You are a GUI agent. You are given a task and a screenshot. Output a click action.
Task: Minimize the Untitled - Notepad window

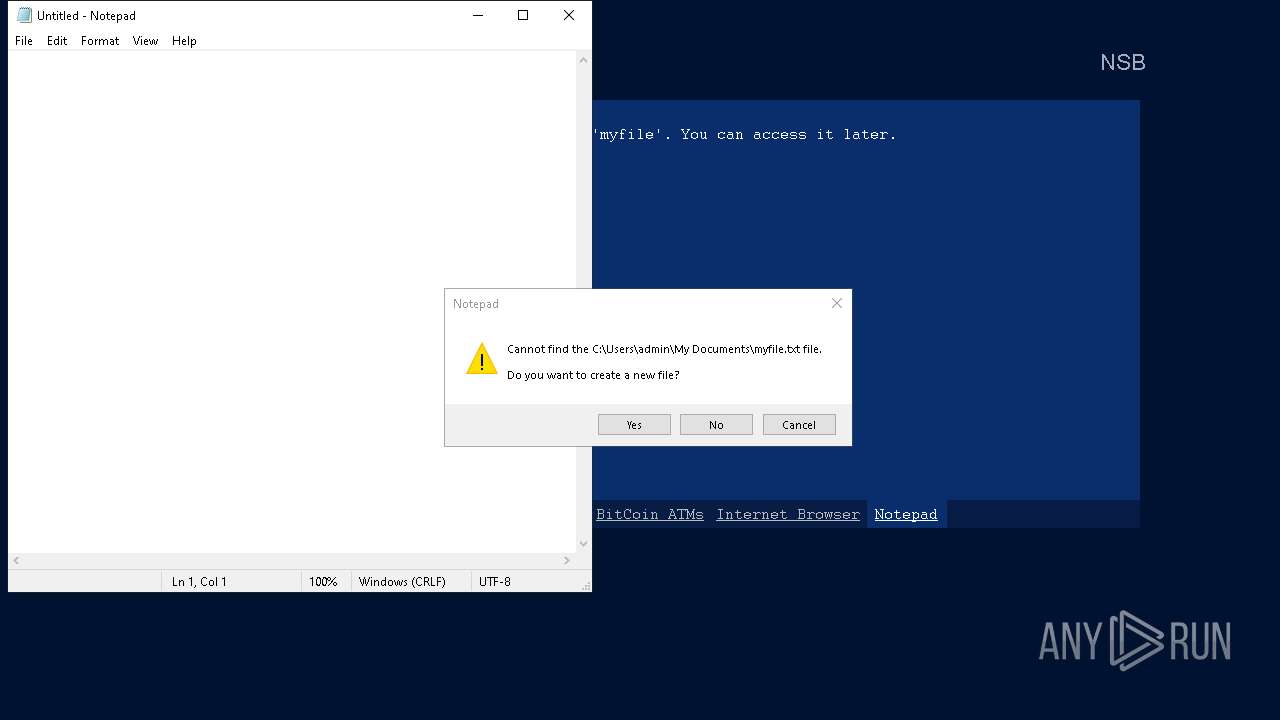pos(477,15)
